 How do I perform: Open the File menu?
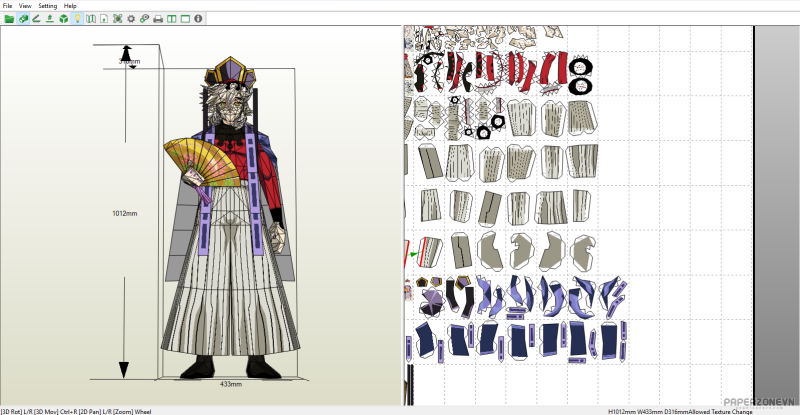(7, 5)
